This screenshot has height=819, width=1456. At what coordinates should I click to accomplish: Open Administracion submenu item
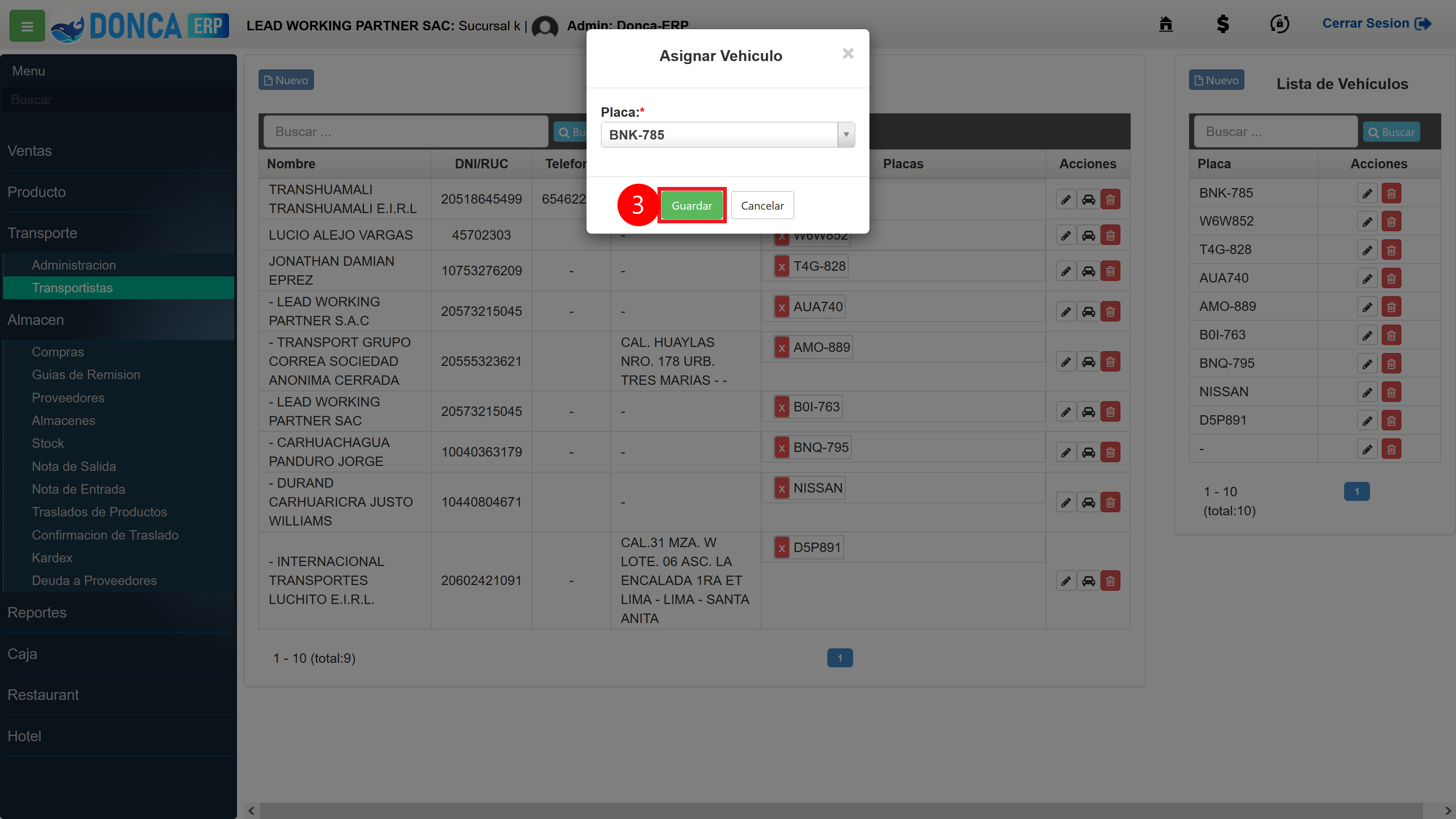pos(118,265)
